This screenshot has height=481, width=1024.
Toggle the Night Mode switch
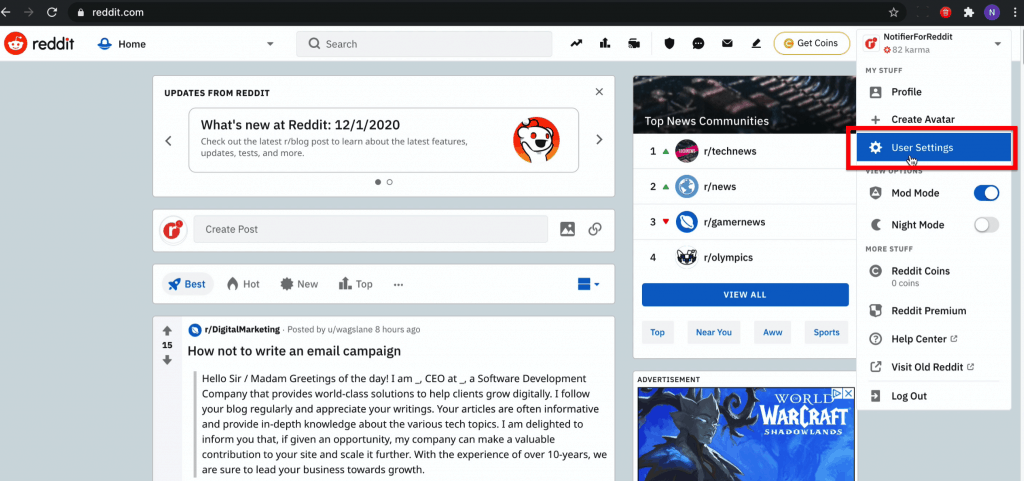(x=986, y=225)
